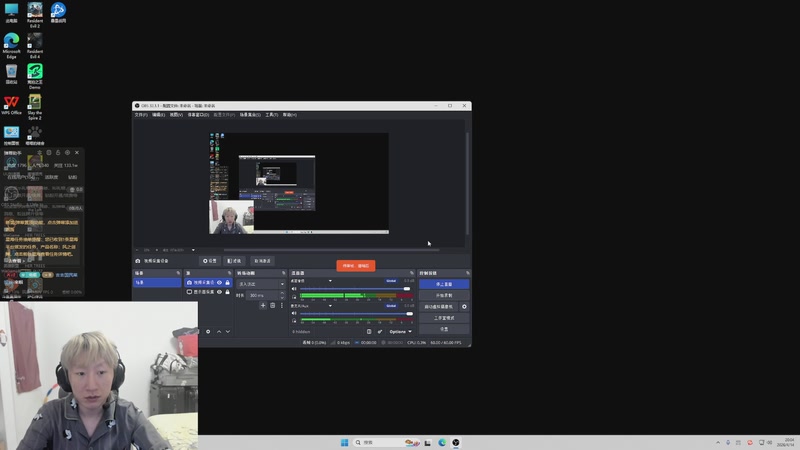Click the 设置 properties button in source toolbar
Viewport: 800px width, 450px height.
210,261
